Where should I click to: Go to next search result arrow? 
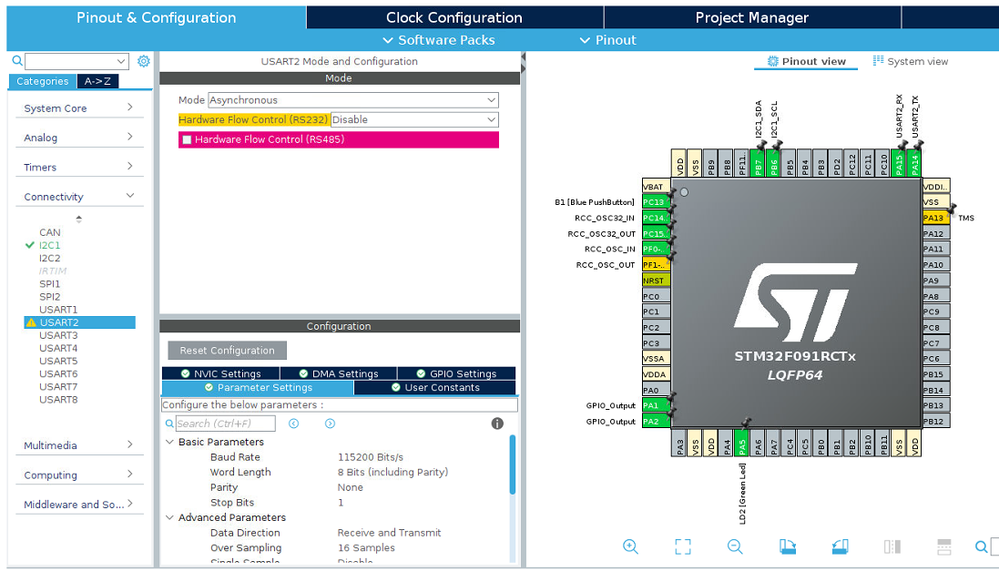click(x=330, y=424)
